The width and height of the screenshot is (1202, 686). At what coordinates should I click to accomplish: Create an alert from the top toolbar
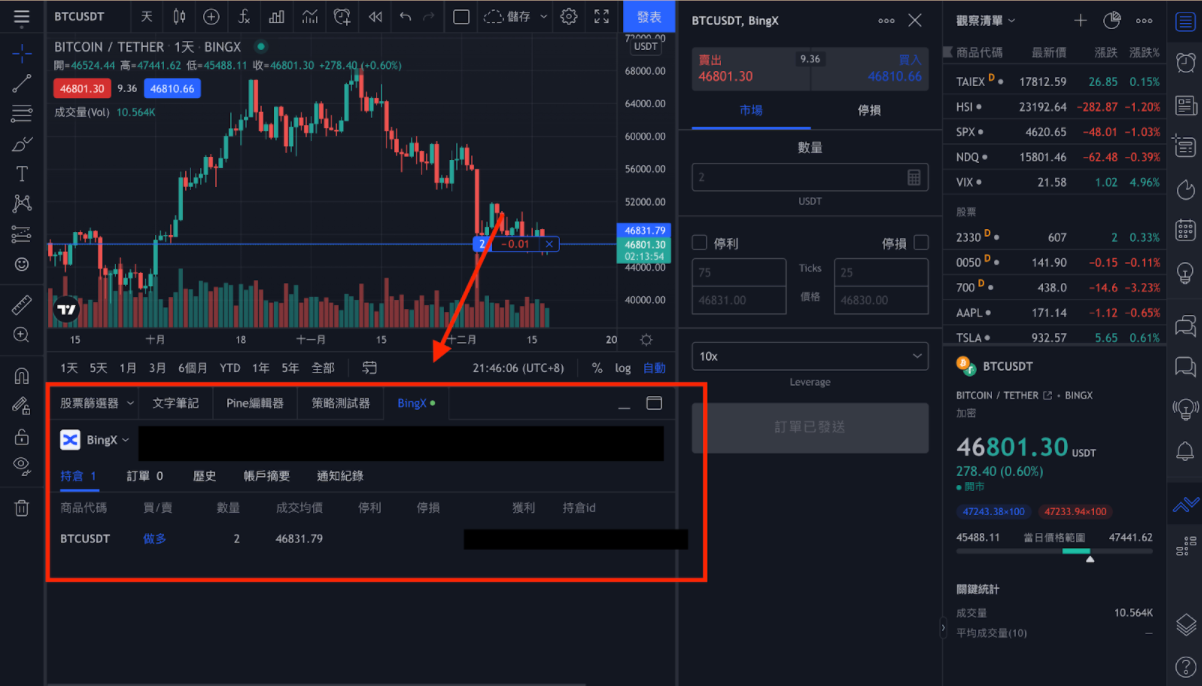(x=342, y=17)
